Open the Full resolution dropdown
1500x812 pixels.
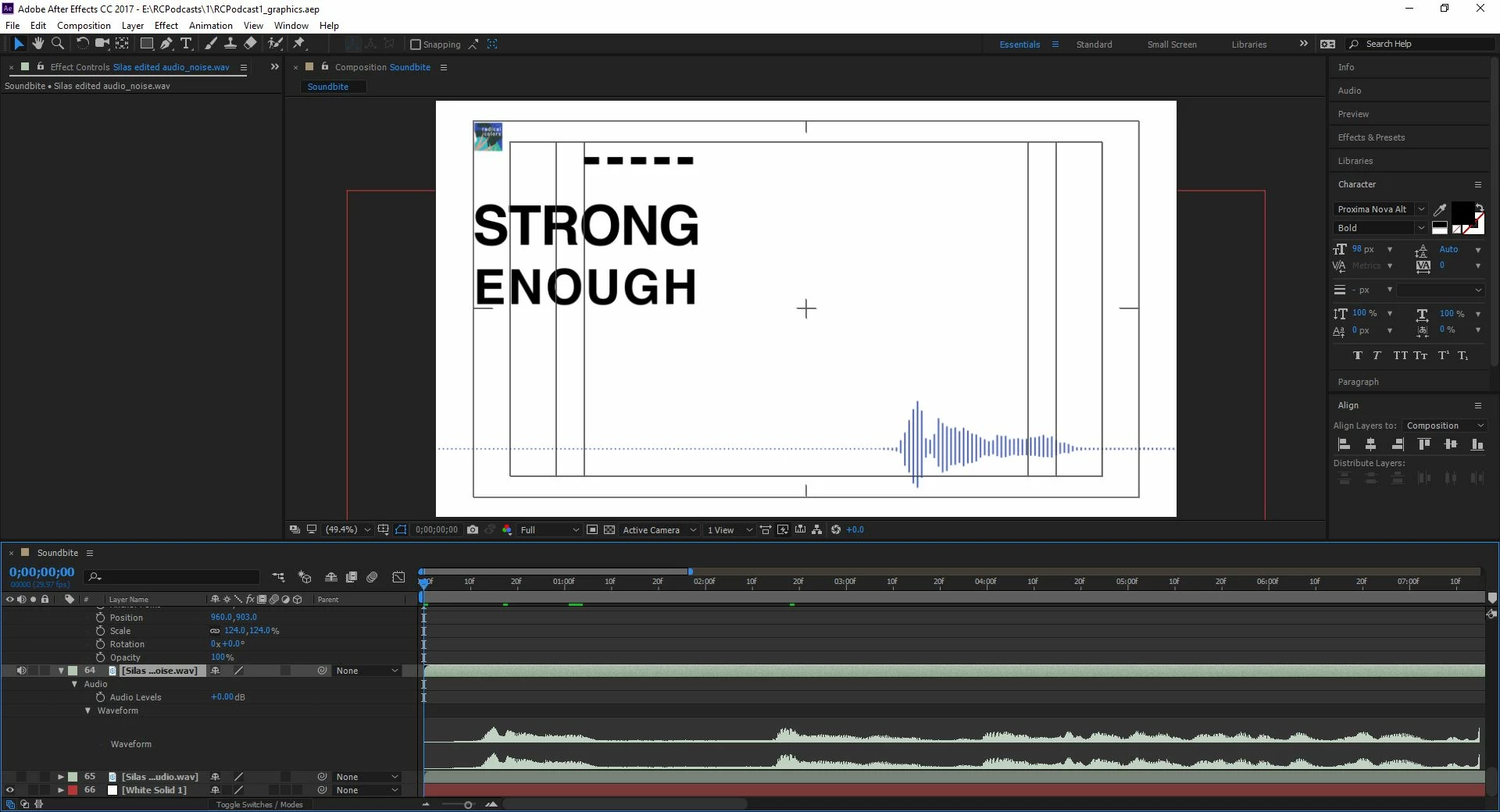tap(549, 529)
